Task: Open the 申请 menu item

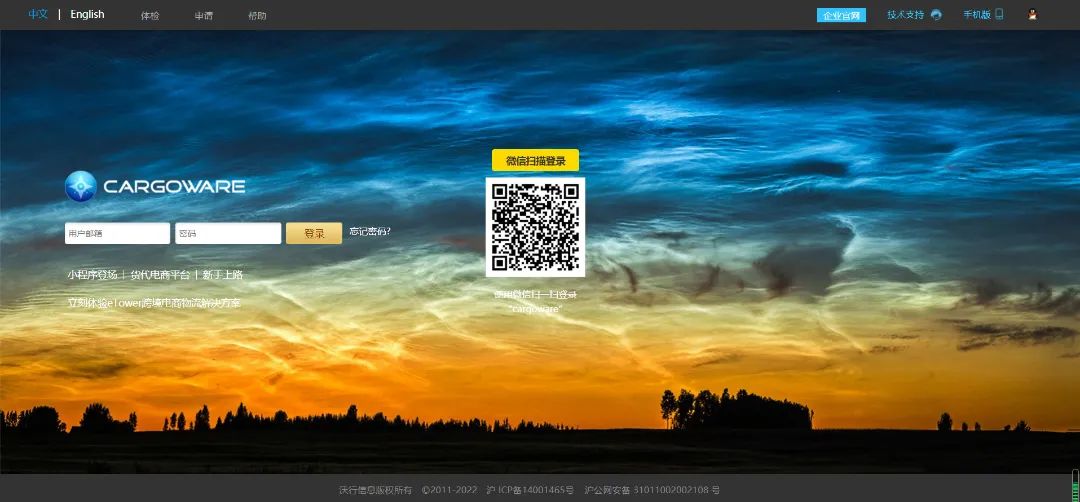Action: click(x=204, y=16)
